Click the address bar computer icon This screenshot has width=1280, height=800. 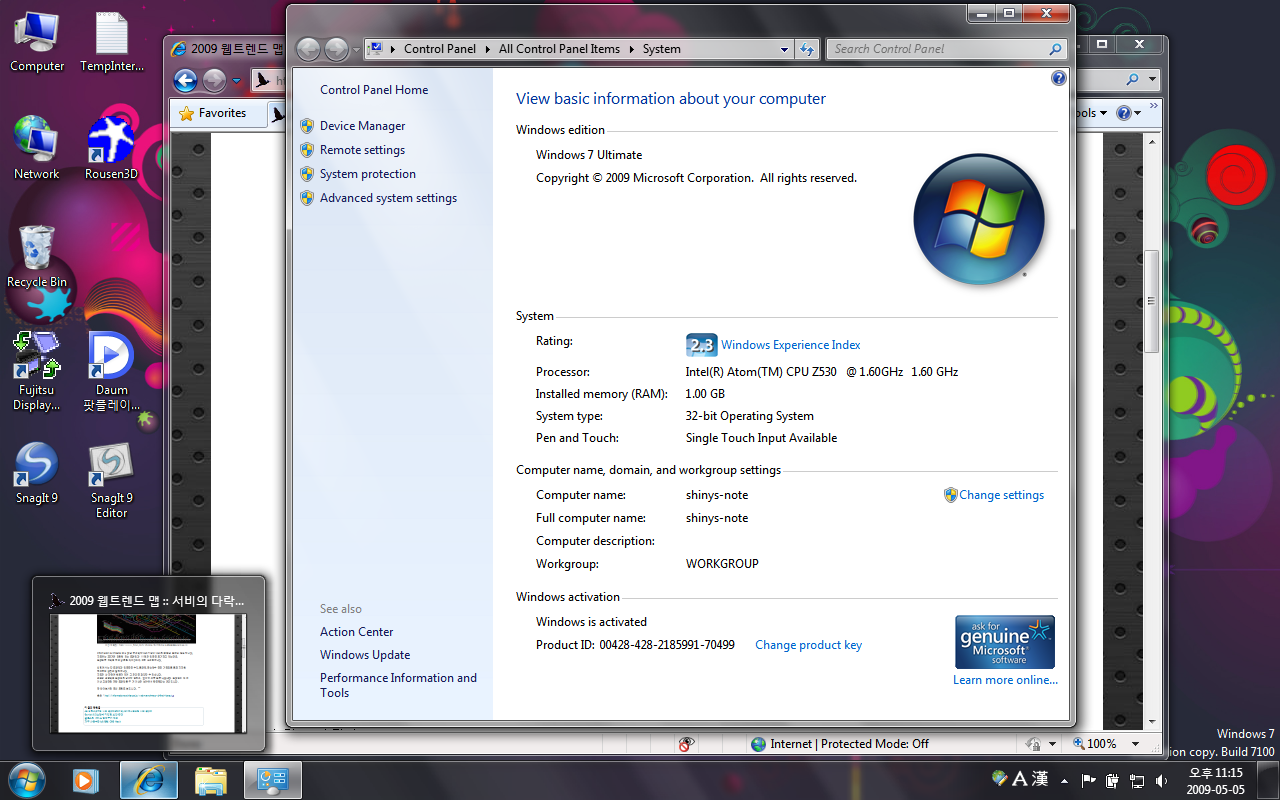coord(377,48)
